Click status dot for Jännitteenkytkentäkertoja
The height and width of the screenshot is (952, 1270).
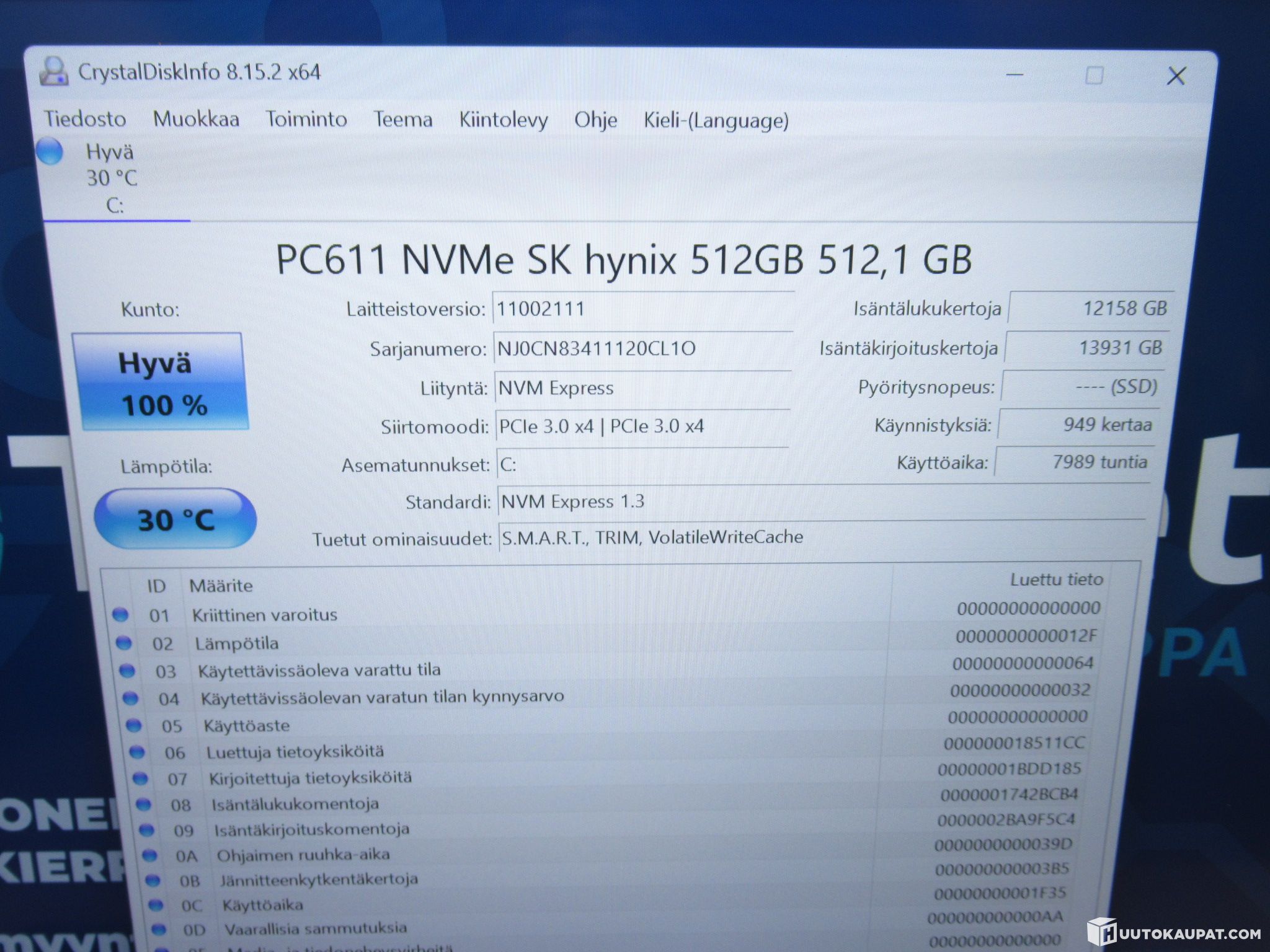click(x=153, y=880)
